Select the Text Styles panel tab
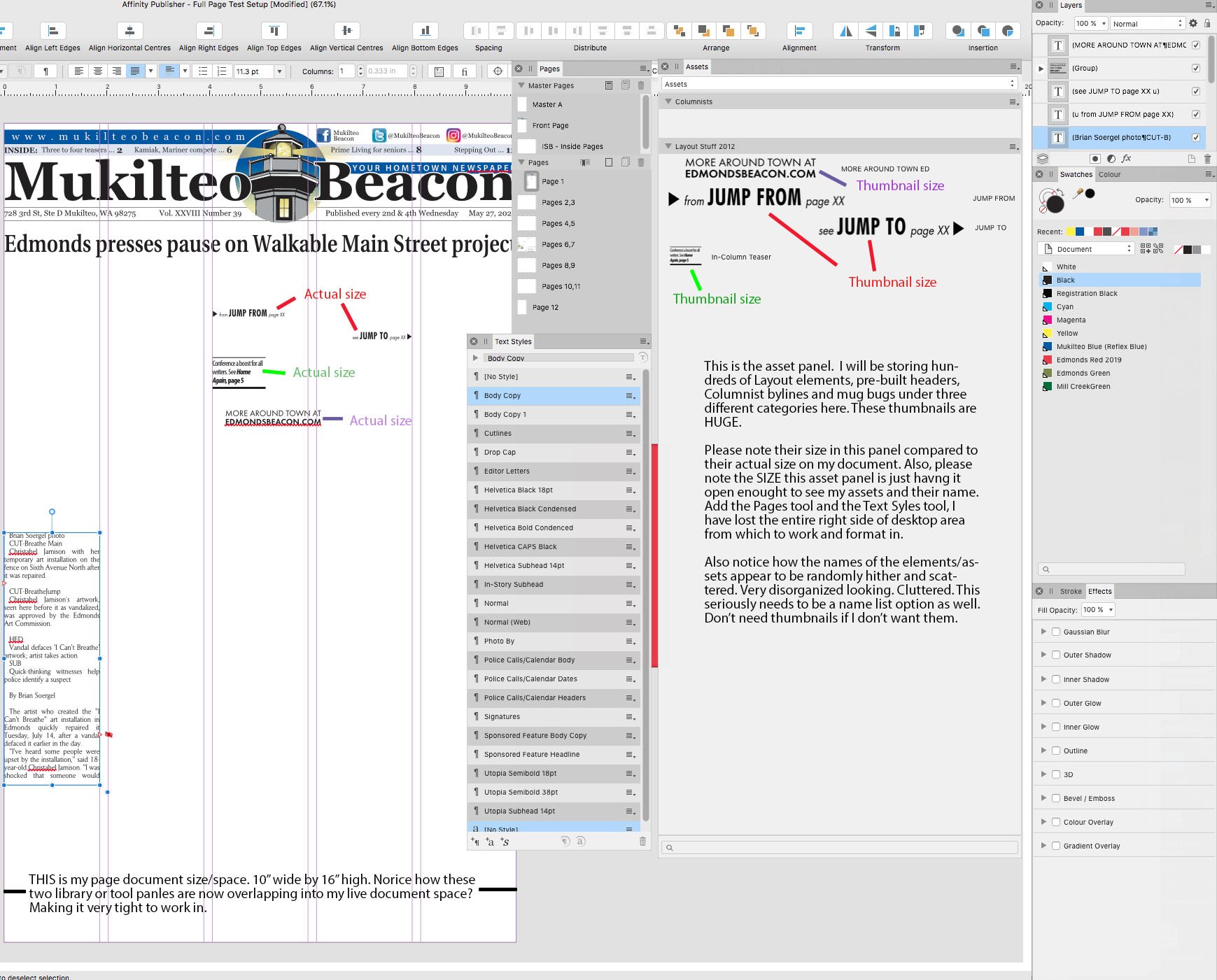 tap(513, 341)
